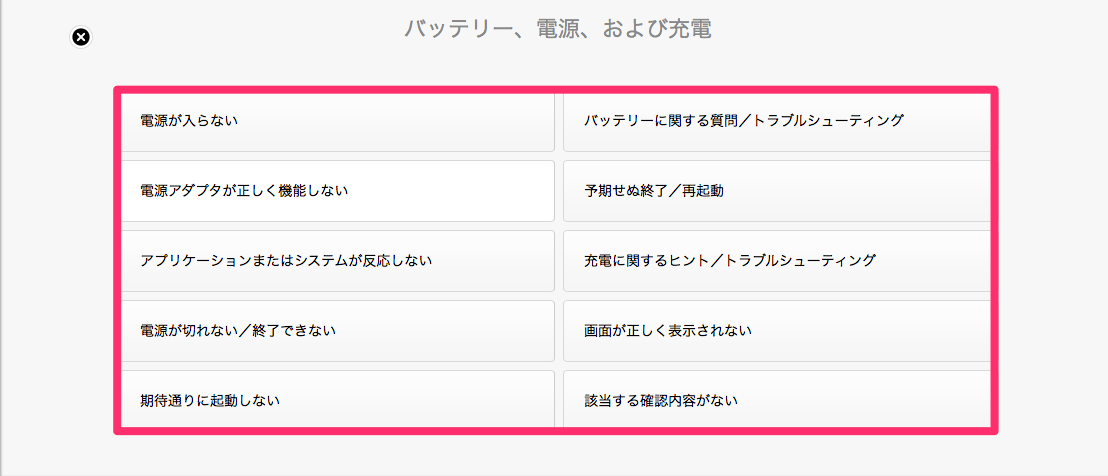The image size is (1108, 476).
Task: Pick the none-of-these-apply entry at bottom right
Action: (777, 400)
